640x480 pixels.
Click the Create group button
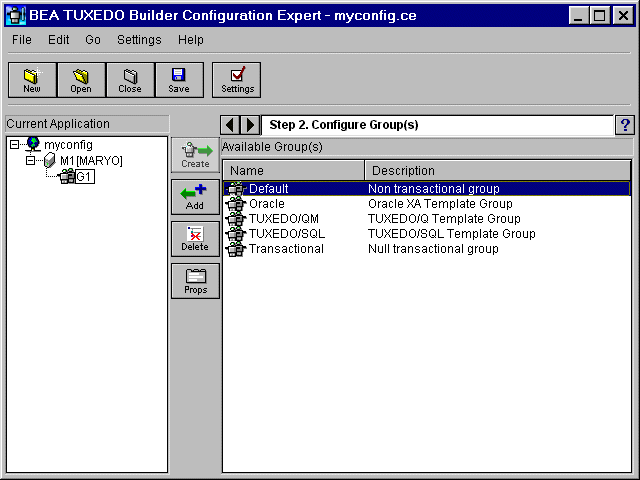(x=196, y=155)
